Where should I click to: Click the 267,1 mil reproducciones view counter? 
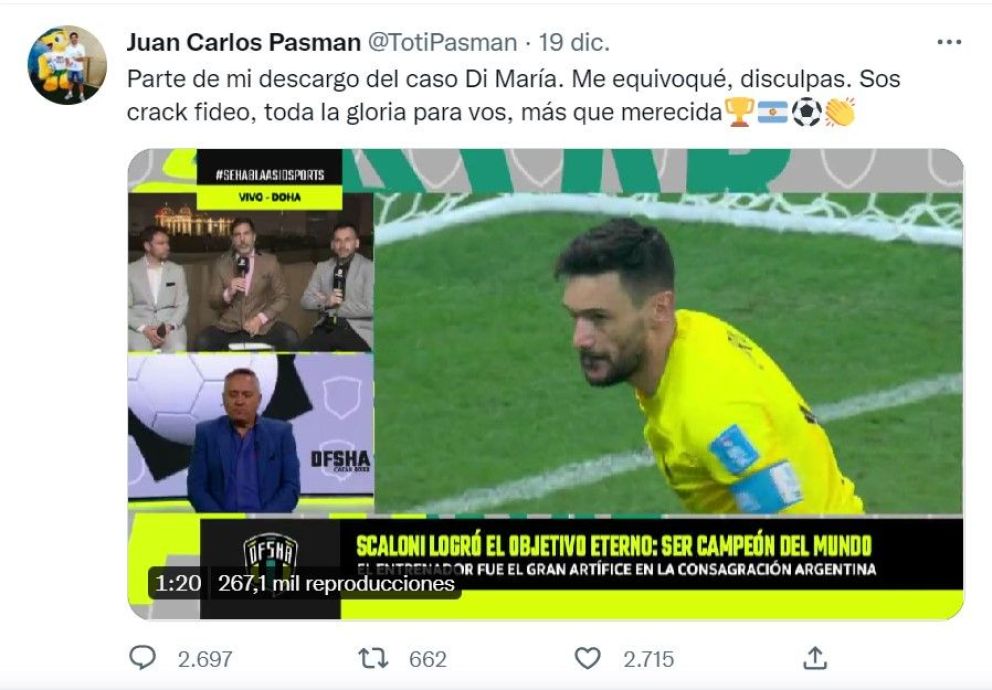pyautogui.click(x=336, y=583)
